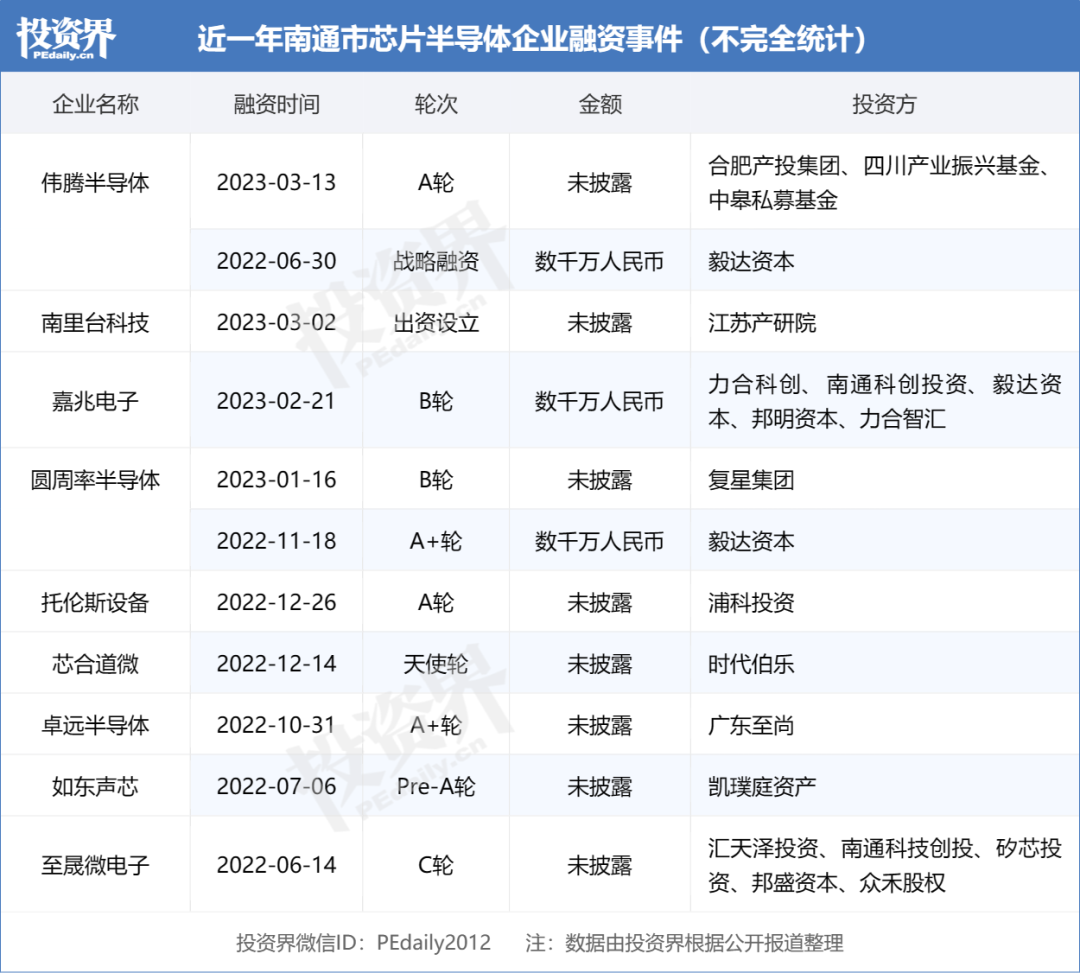Click the company name "伟腾半导体"
The height and width of the screenshot is (973, 1080).
[95, 182]
